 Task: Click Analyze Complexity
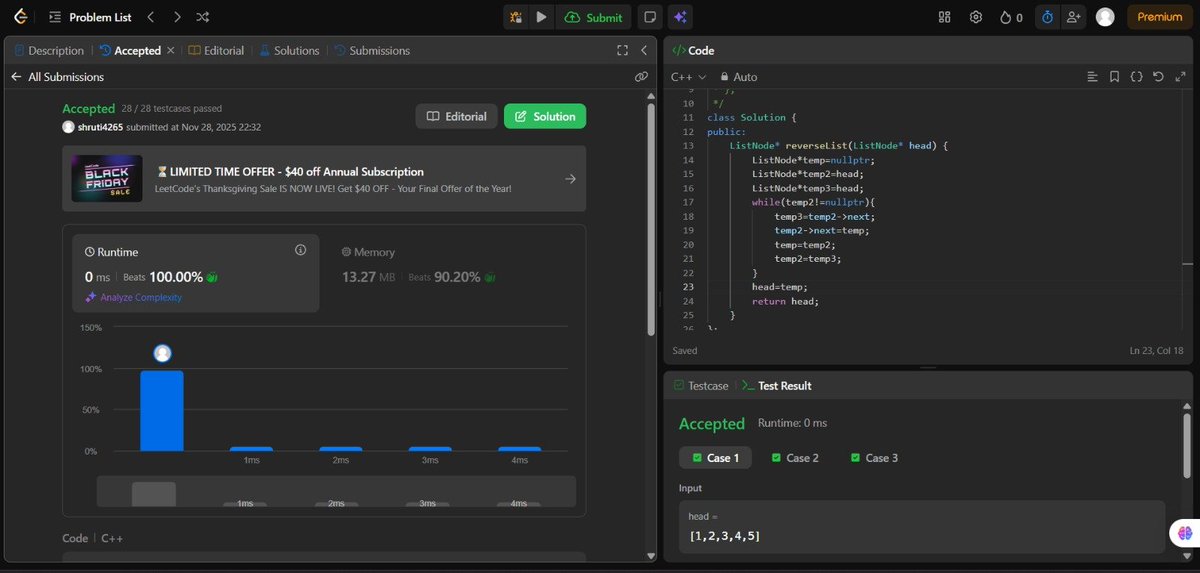pos(134,297)
